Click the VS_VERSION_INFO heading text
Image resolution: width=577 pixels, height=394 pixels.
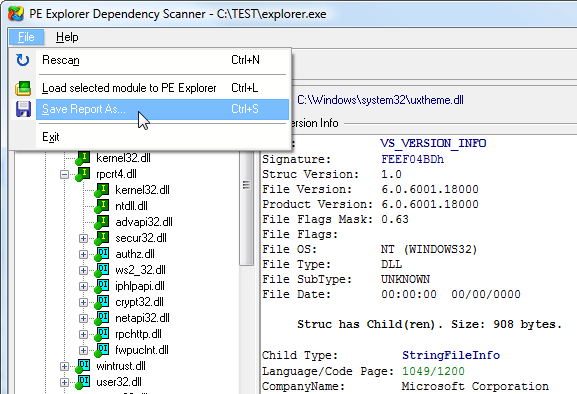coord(433,143)
